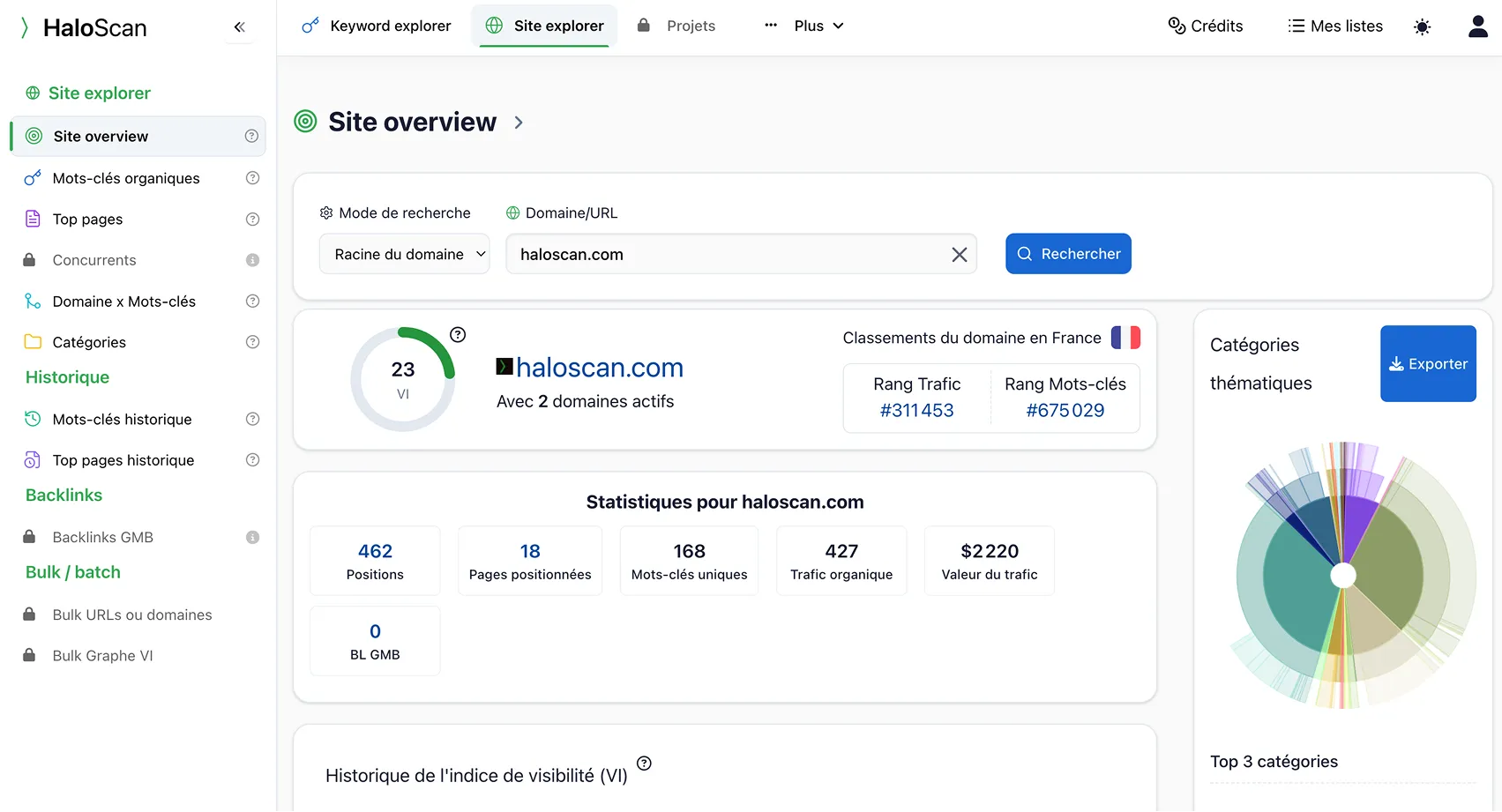This screenshot has width=1502, height=812.
Task: Click help icon next to Site overview
Action: (x=251, y=136)
